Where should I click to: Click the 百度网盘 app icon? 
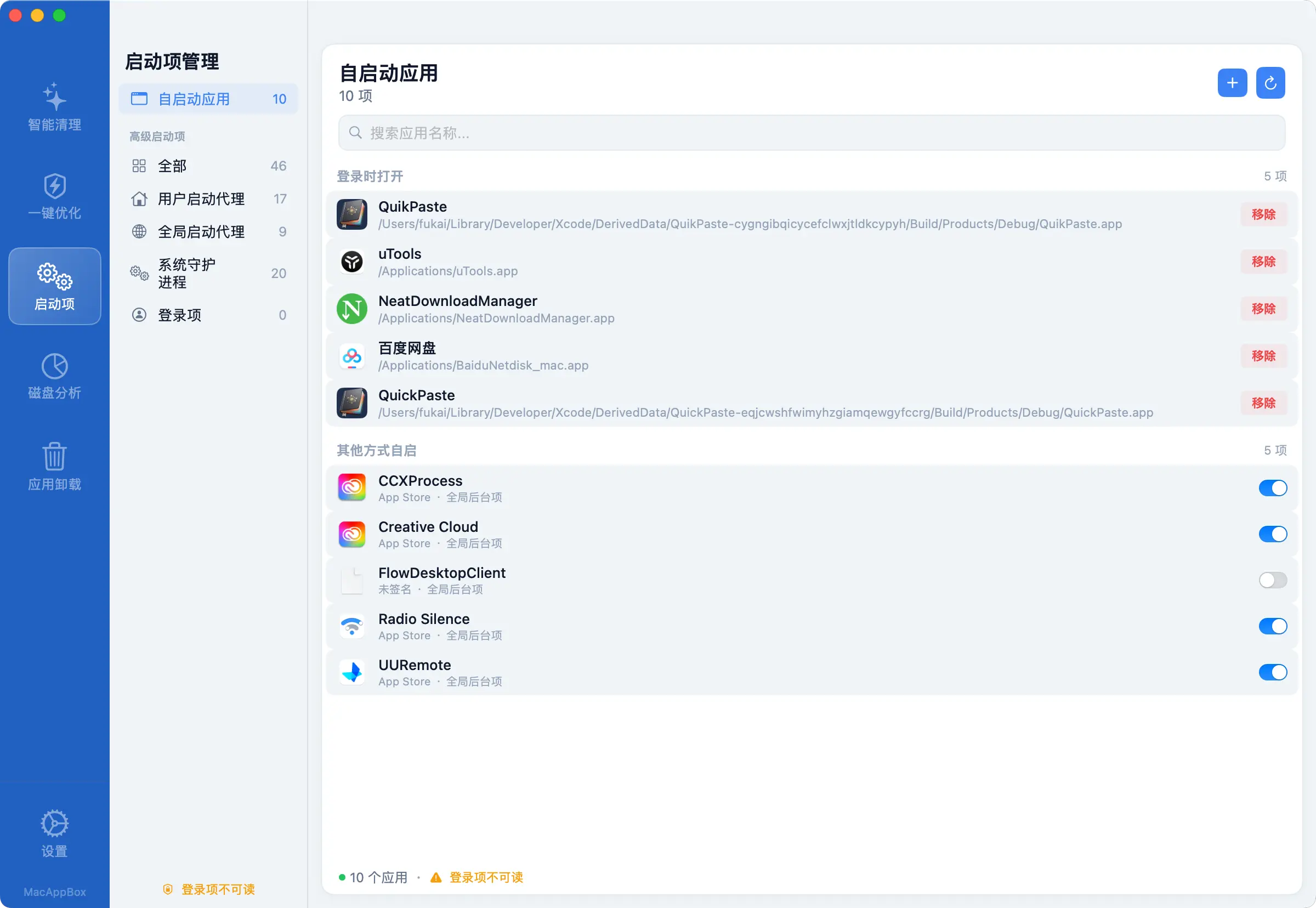[351, 356]
